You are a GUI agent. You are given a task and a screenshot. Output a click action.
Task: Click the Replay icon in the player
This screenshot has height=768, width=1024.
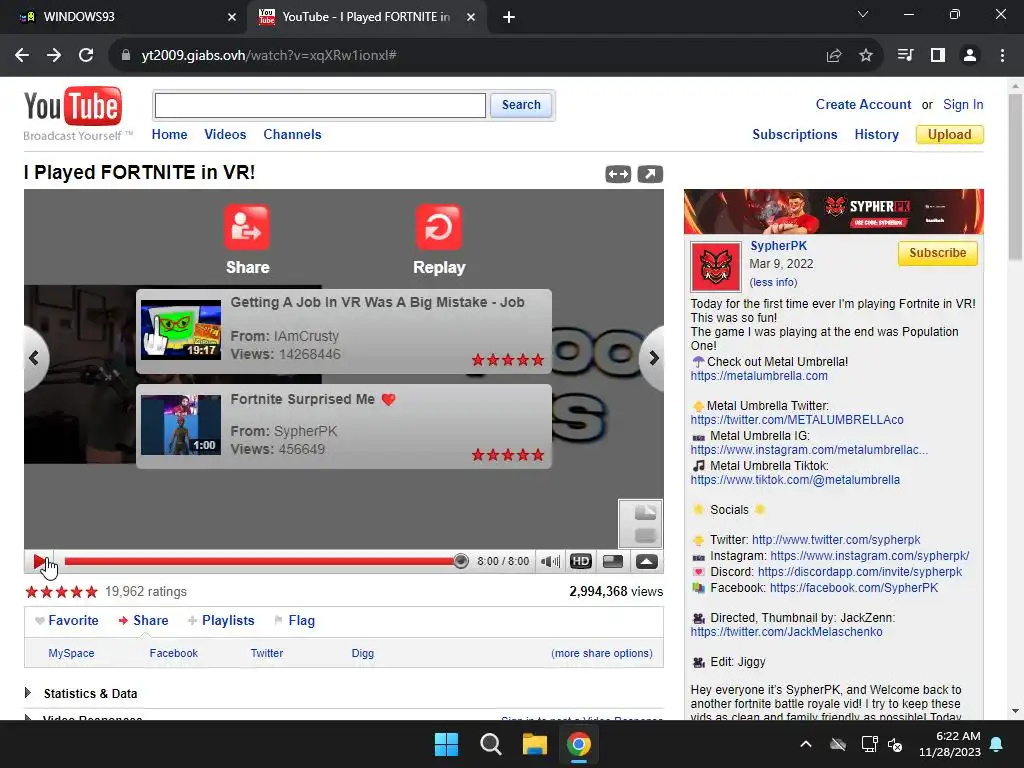(x=438, y=227)
